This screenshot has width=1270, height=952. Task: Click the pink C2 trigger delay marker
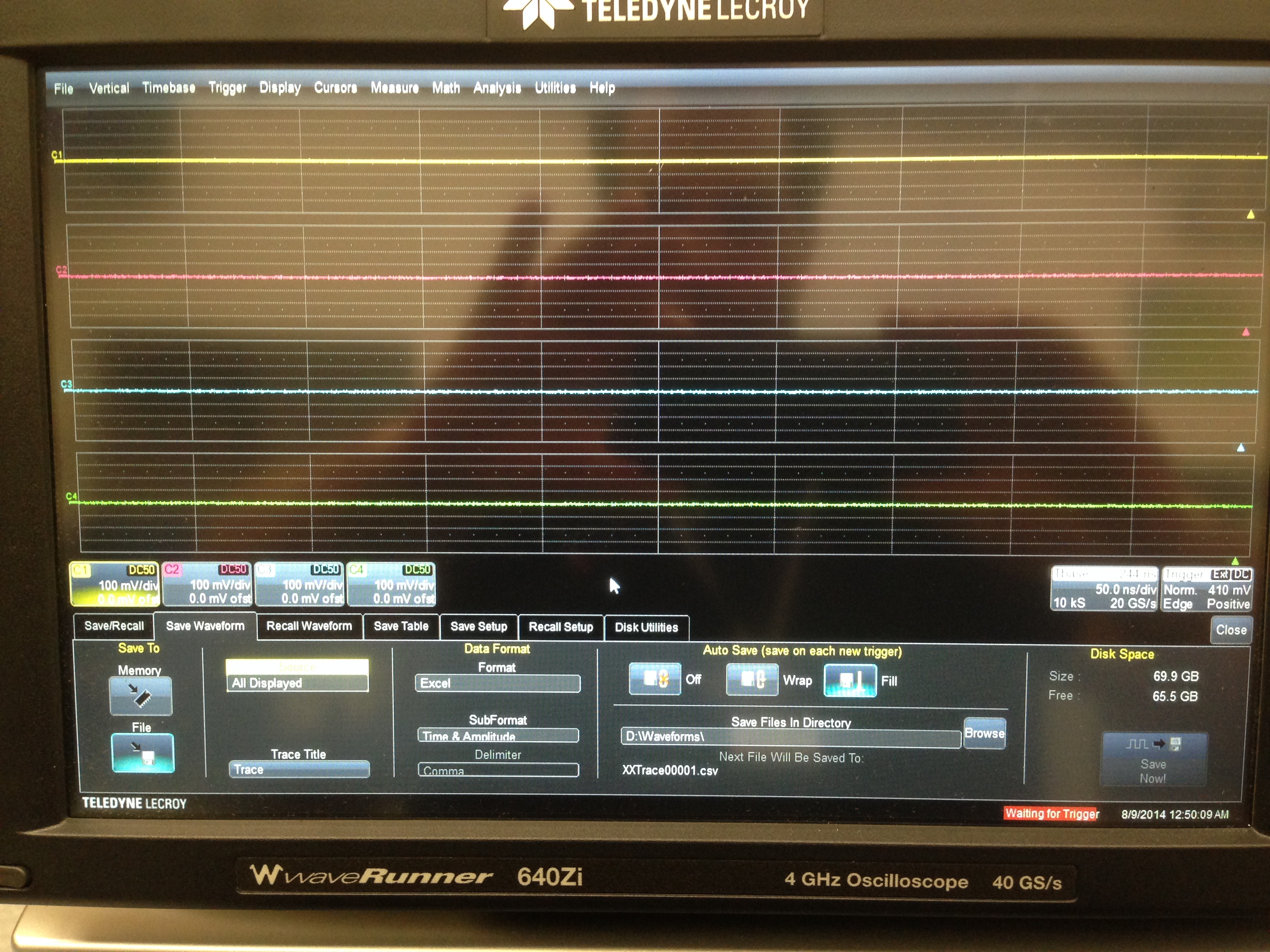tap(1246, 332)
